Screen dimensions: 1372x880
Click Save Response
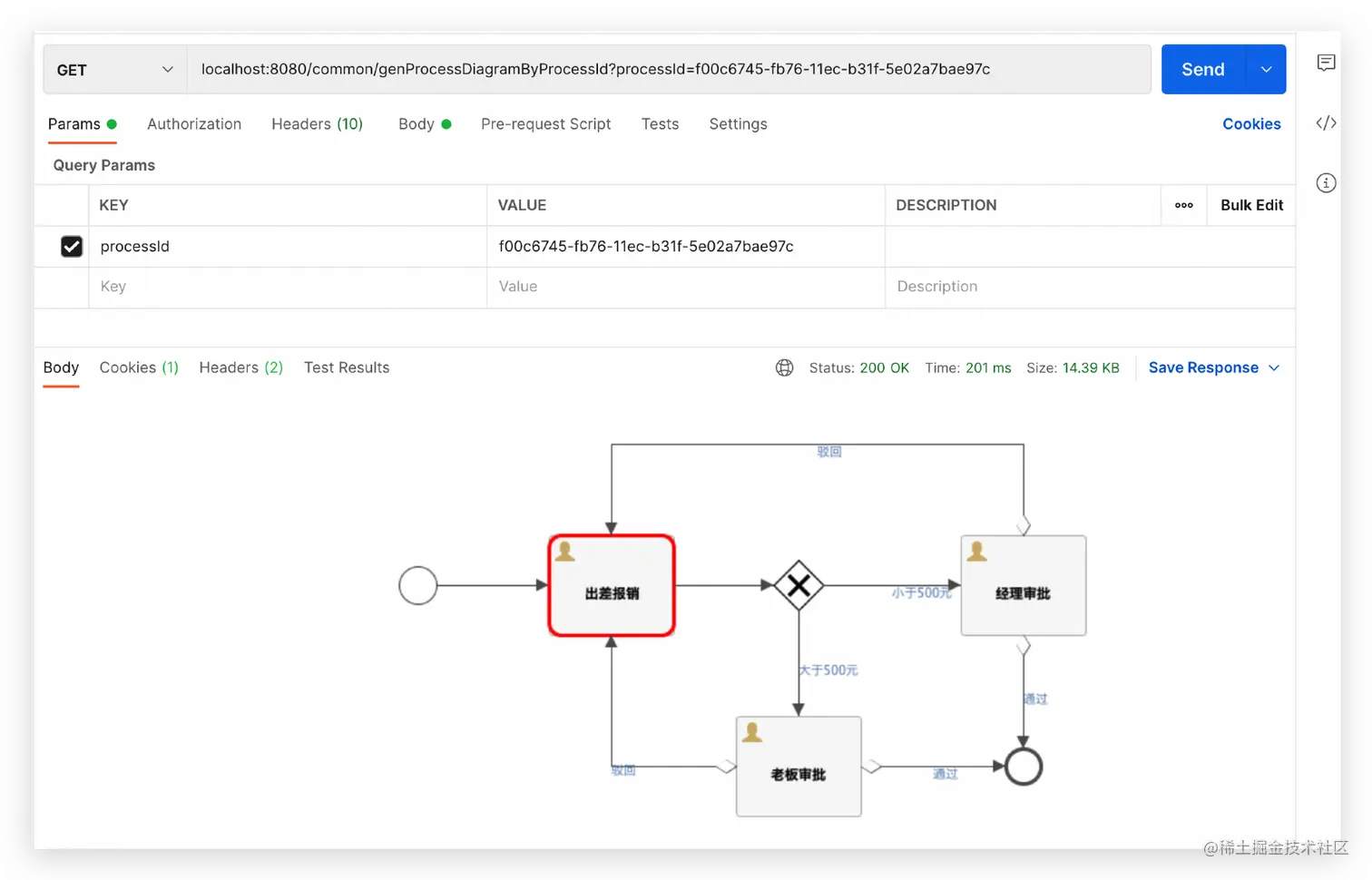[x=1203, y=367]
